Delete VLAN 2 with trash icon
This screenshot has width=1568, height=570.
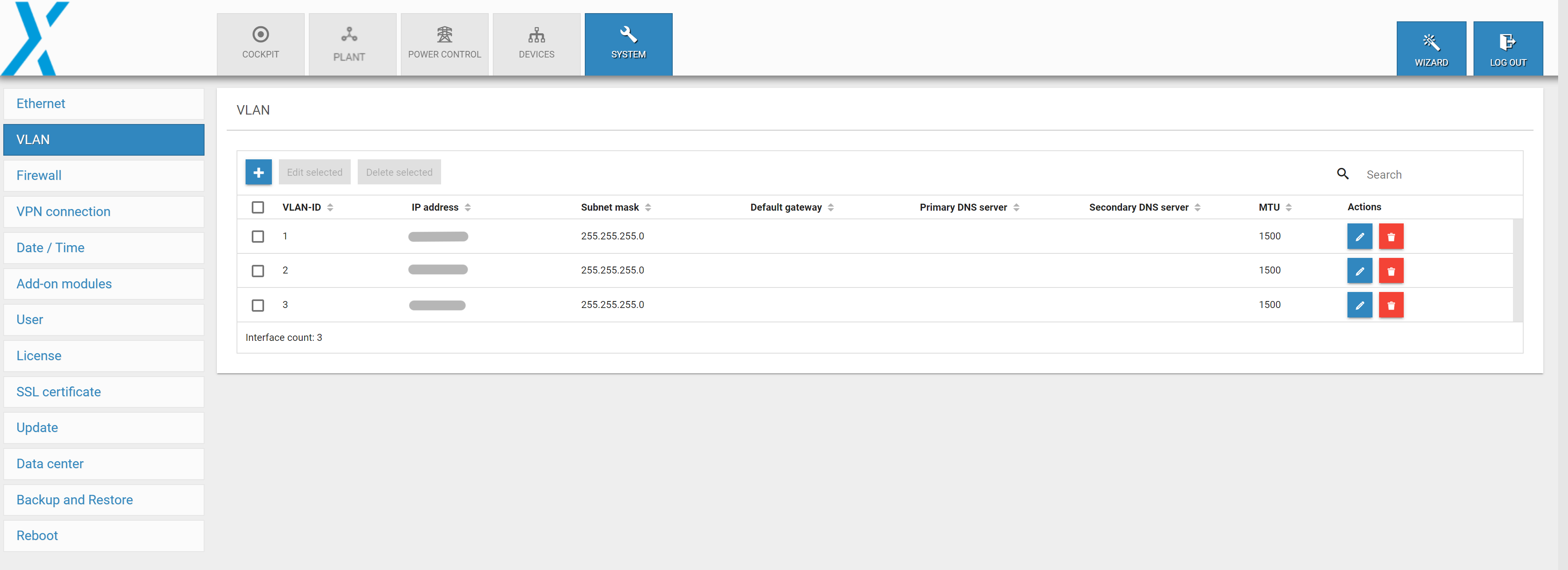point(1391,271)
